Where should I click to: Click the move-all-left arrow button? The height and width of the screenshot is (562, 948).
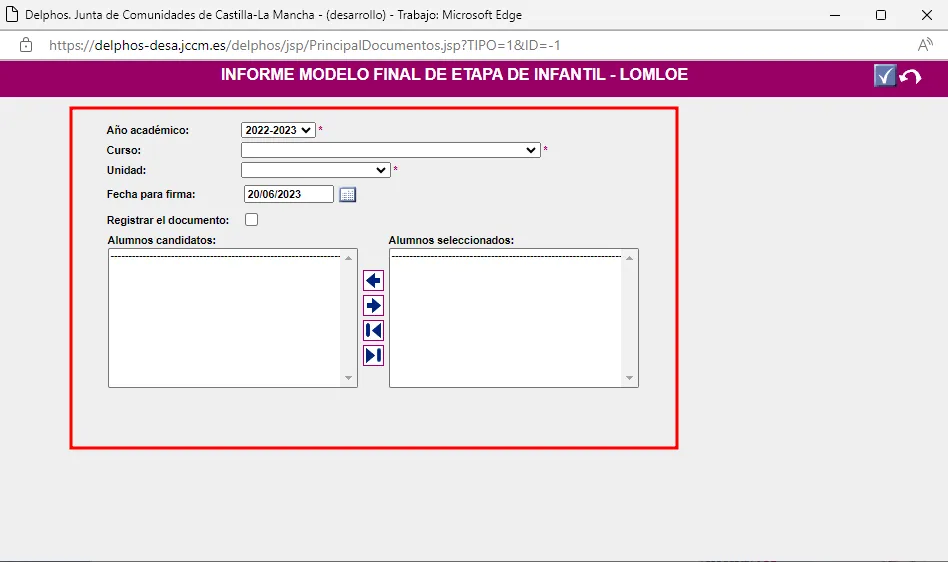pos(373,331)
